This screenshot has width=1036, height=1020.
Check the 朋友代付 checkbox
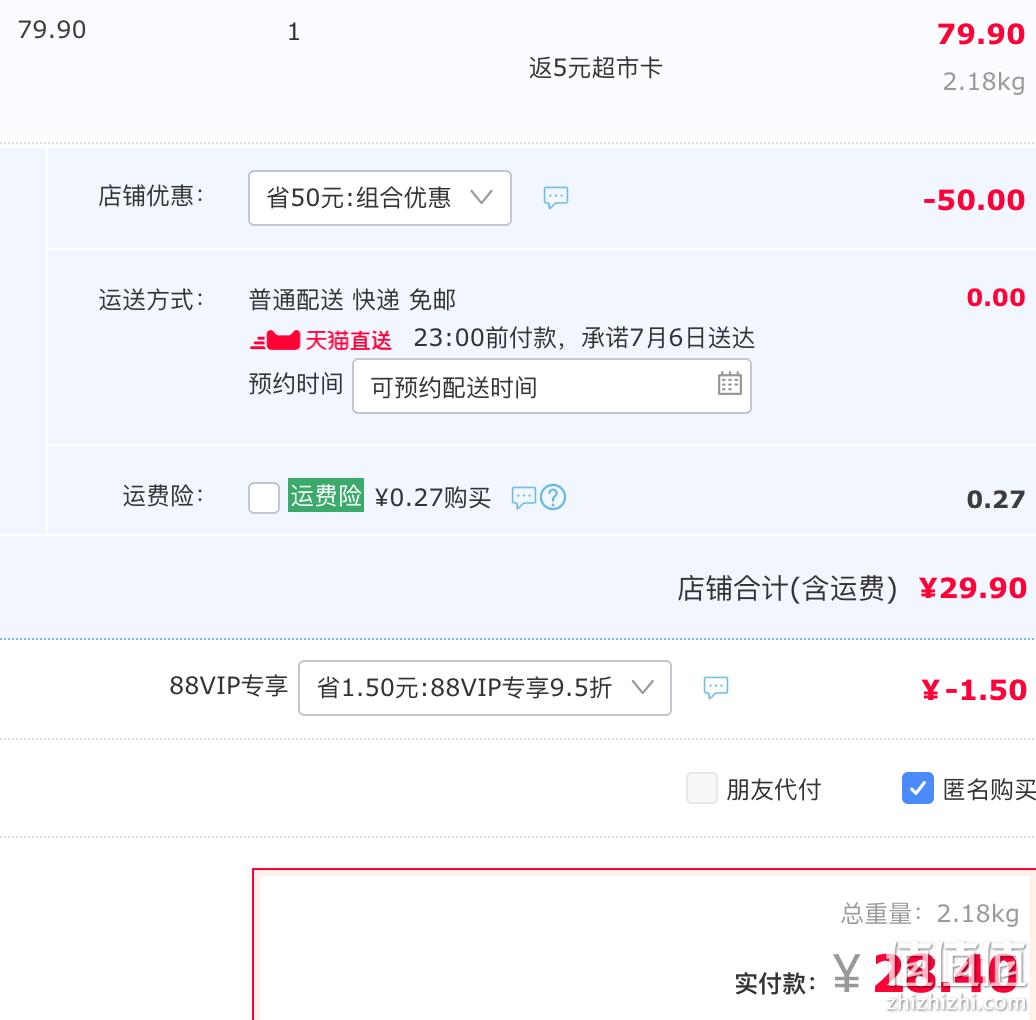click(x=702, y=788)
